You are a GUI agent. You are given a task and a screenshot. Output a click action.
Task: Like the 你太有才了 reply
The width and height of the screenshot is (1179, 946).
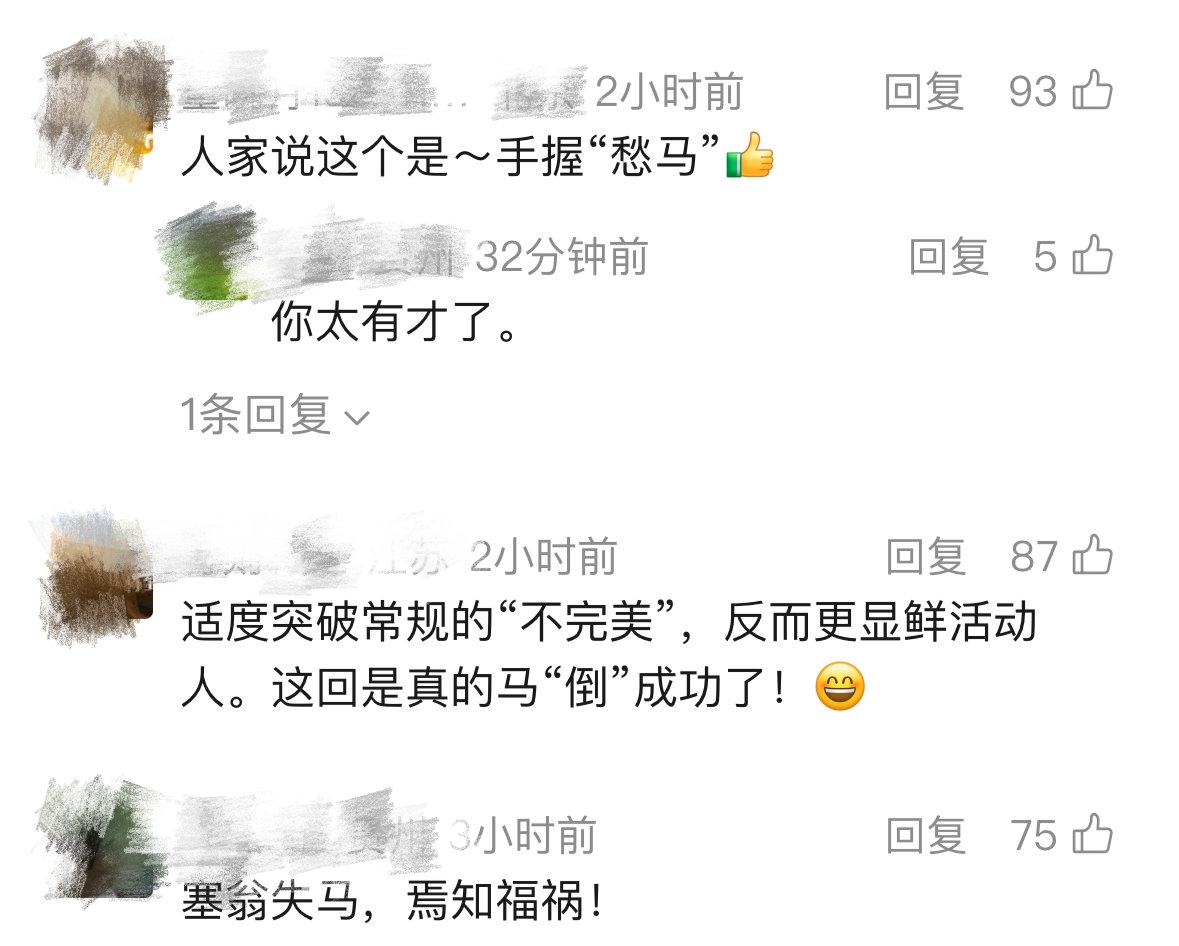pyautogui.click(x=1092, y=255)
